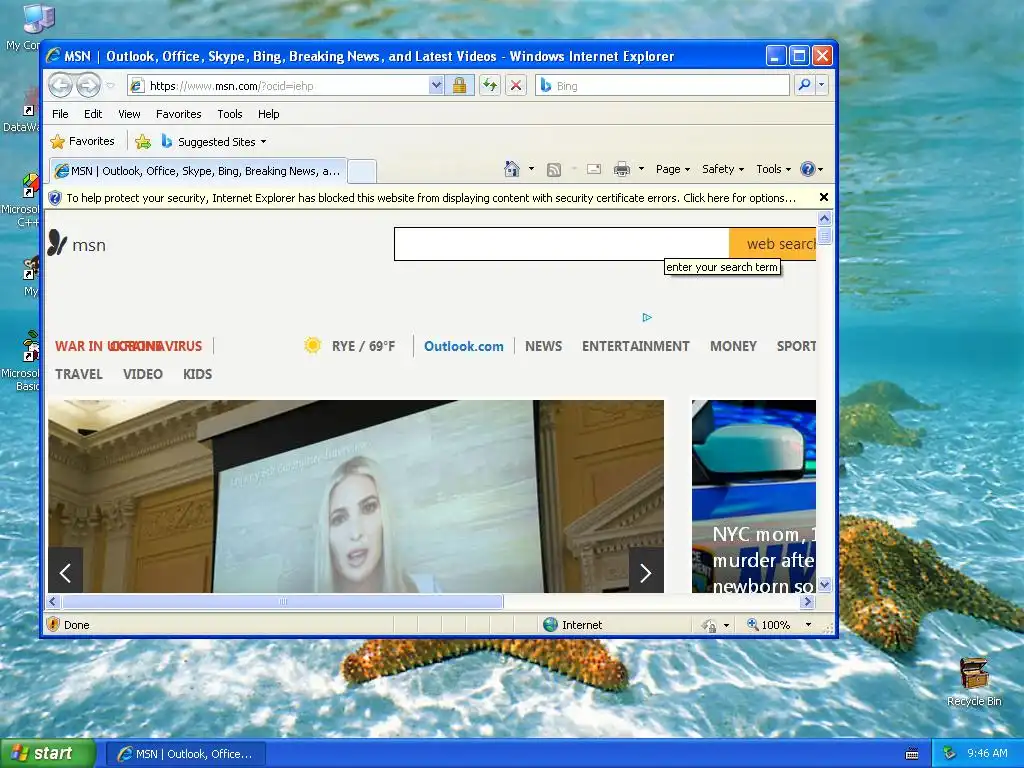The height and width of the screenshot is (768, 1024).
Task: Go forward with the Forward arrow button
Action: coord(88,85)
